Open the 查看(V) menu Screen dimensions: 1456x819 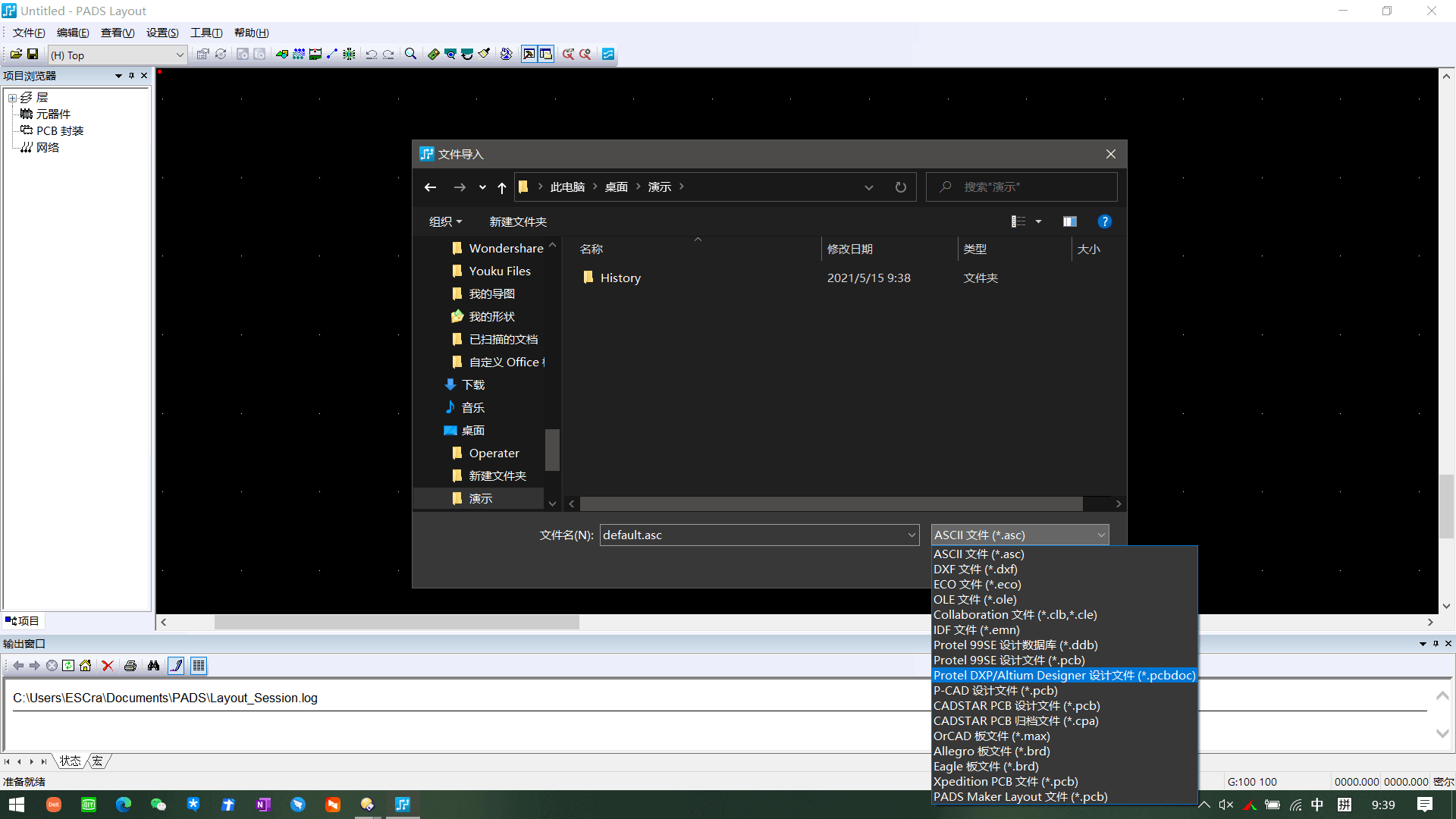coord(118,33)
